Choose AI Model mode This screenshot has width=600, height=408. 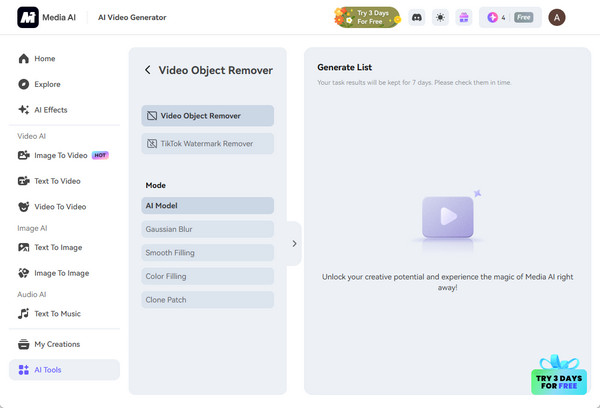point(208,206)
